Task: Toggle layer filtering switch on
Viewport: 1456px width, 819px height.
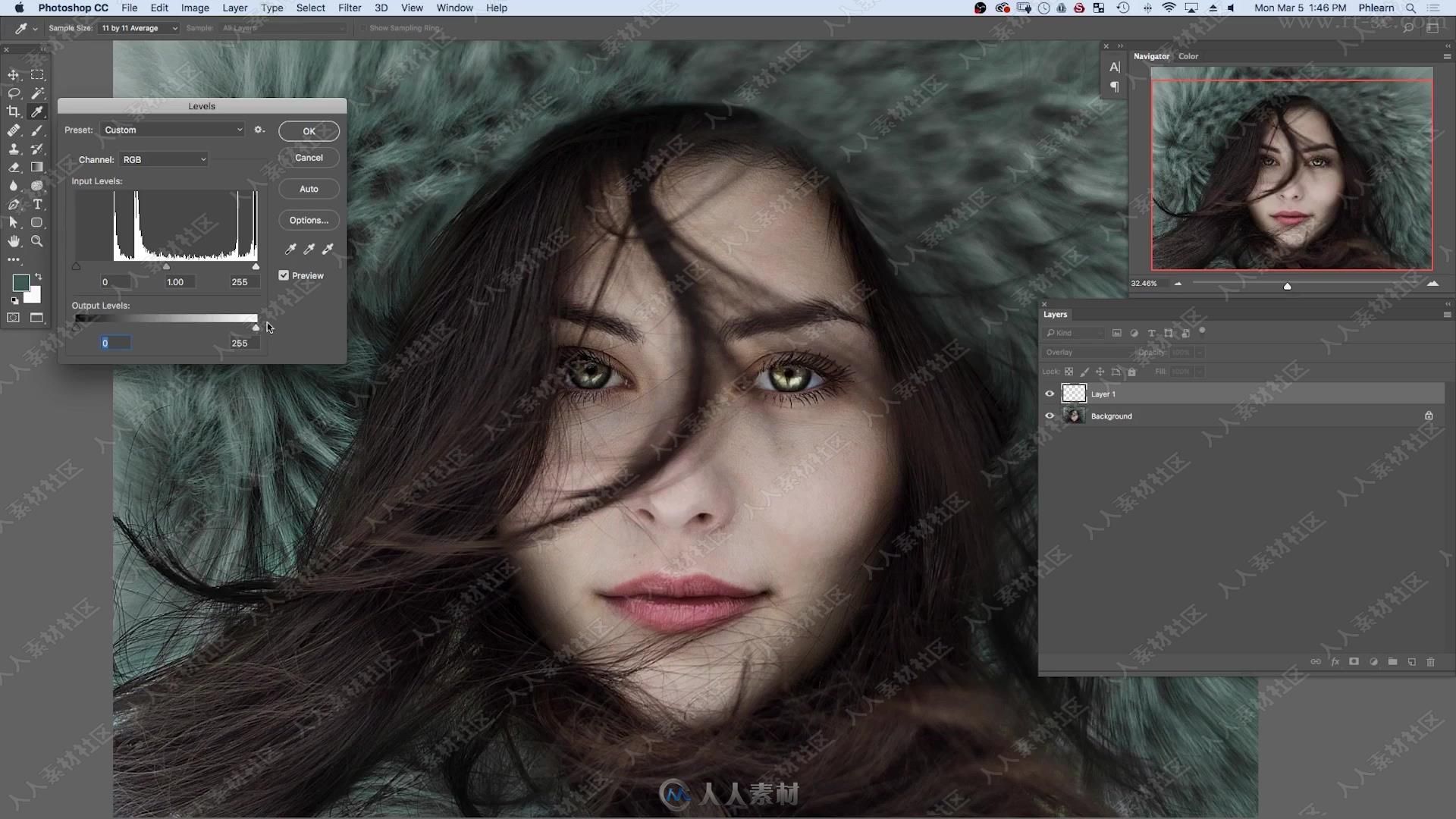Action: pos(1202,331)
